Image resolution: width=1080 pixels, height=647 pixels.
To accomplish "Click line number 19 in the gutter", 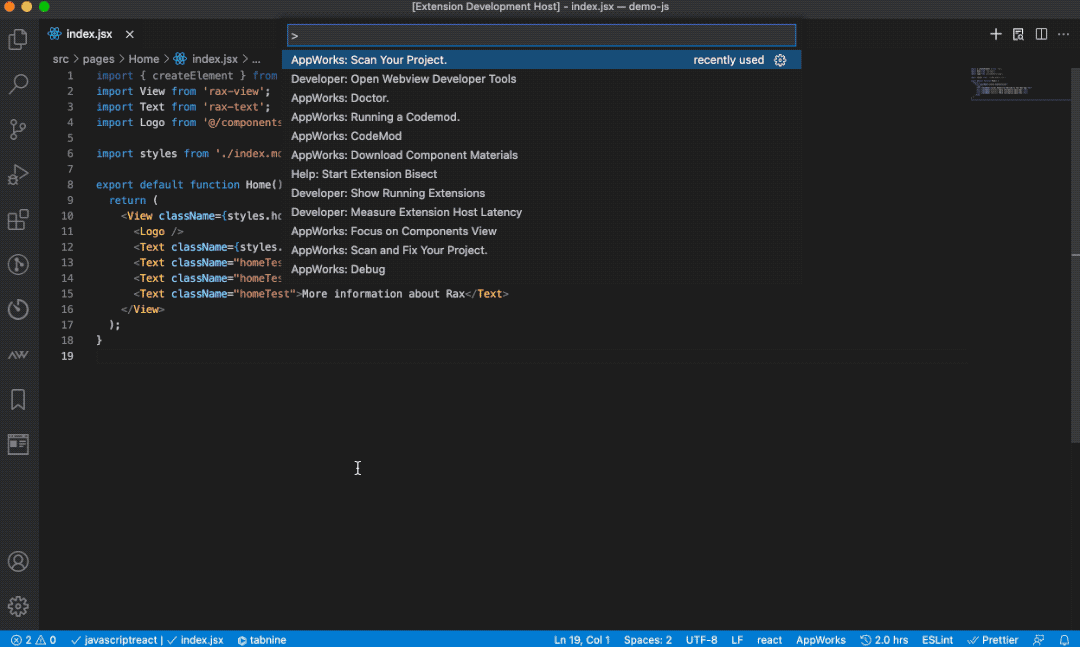I will (67, 356).
